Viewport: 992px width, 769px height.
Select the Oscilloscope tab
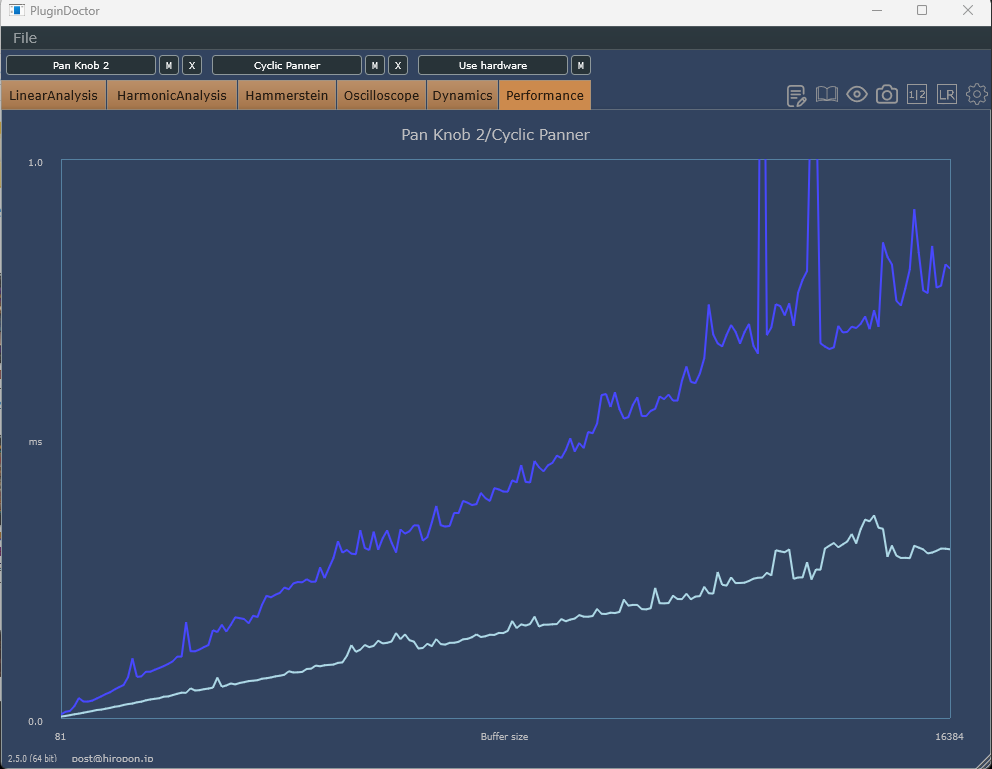click(x=381, y=96)
